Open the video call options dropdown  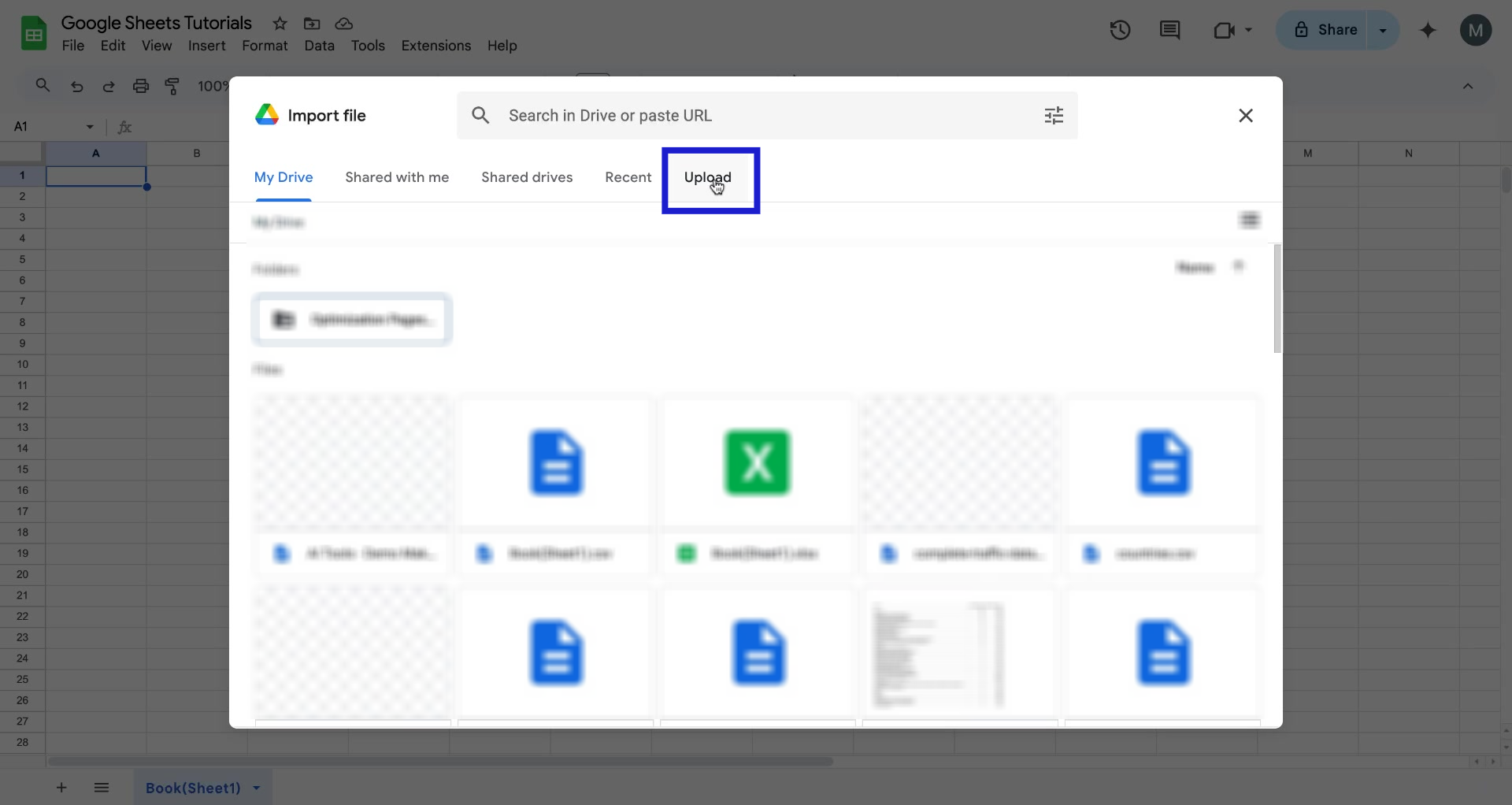[1248, 30]
